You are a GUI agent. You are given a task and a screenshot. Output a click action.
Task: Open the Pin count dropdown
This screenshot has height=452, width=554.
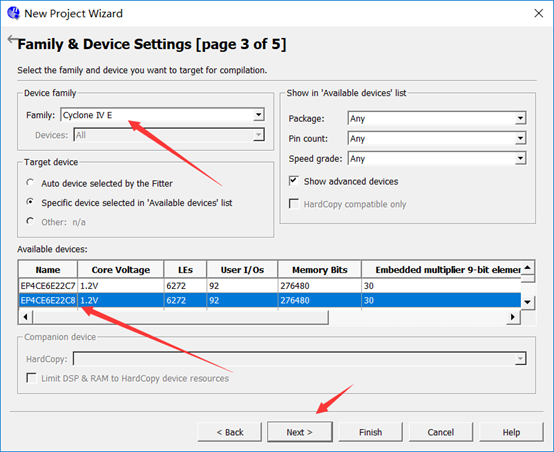[x=437, y=139]
